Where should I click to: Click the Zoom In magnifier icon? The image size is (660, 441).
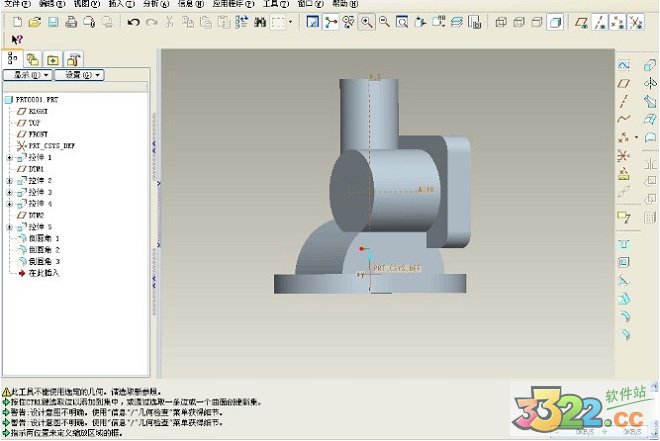pos(367,22)
